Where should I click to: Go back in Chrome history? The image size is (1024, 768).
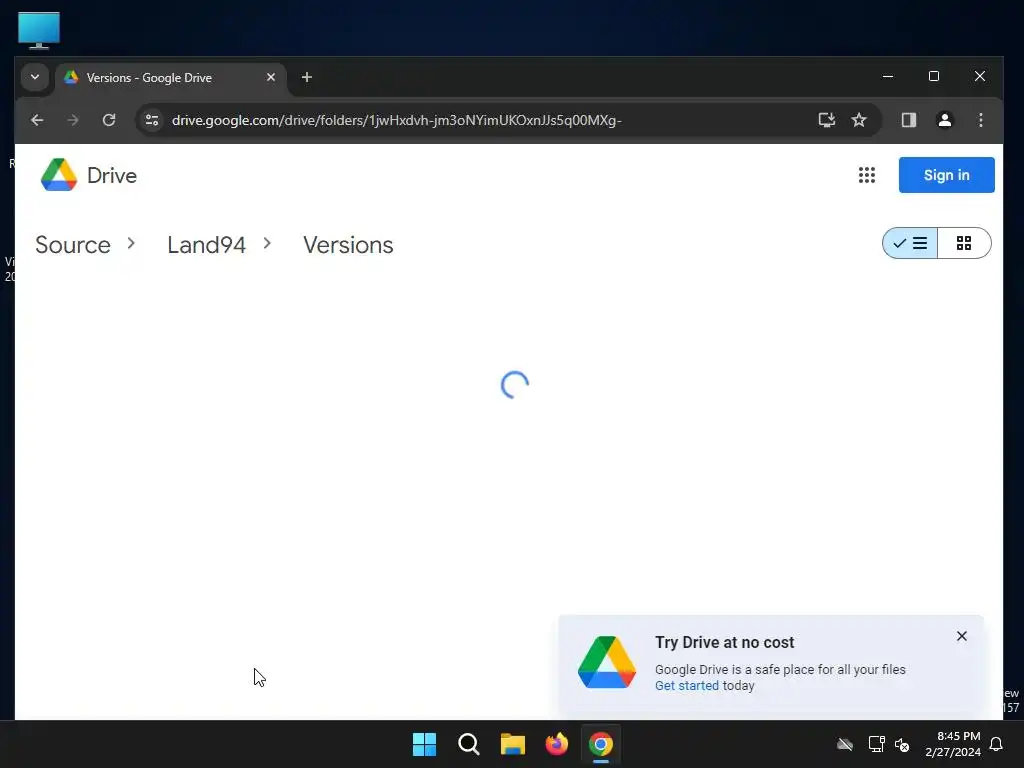click(37, 120)
